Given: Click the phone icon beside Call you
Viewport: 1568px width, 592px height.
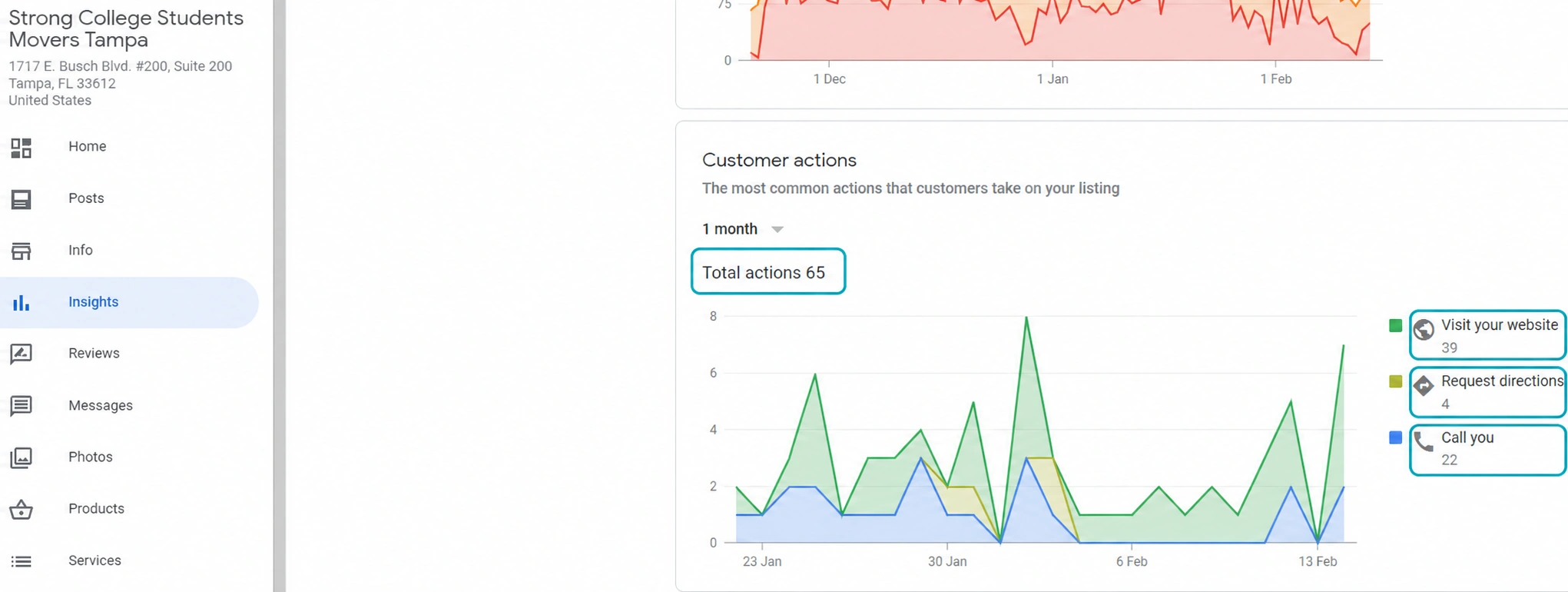Looking at the screenshot, I should coord(1424,441).
